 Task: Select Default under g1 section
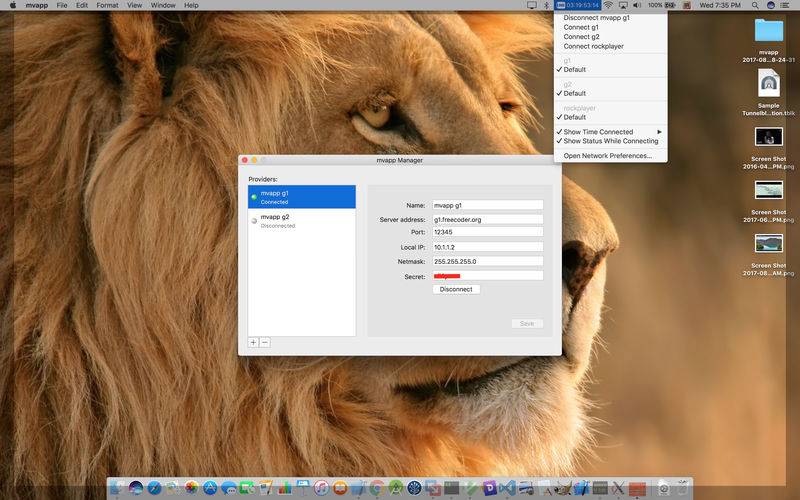point(610,69)
